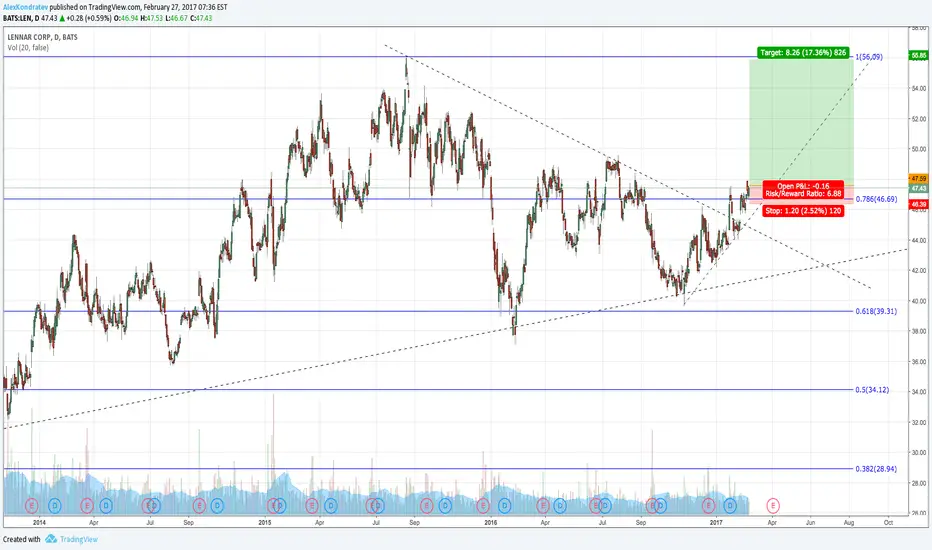This screenshot has height=550, width=932.
Task: Click the earnings E marker at Apr 2016
Action: pos(543,506)
